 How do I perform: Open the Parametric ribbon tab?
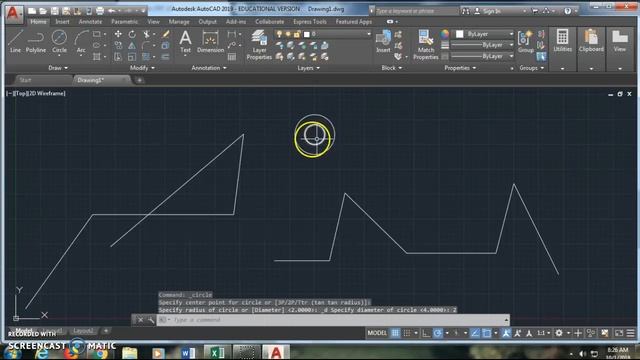tap(124, 22)
